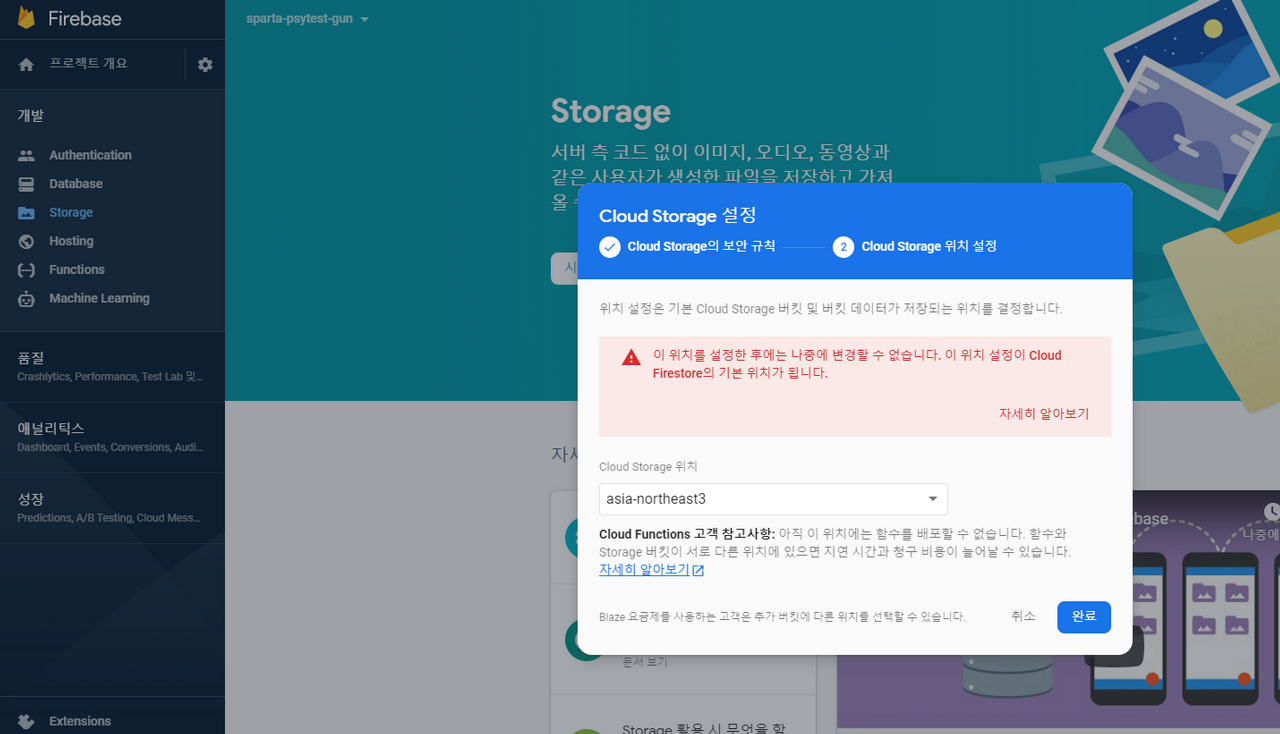This screenshot has width=1280, height=734.
Task: Open Extensions in the sidebar
Action: 80,721
